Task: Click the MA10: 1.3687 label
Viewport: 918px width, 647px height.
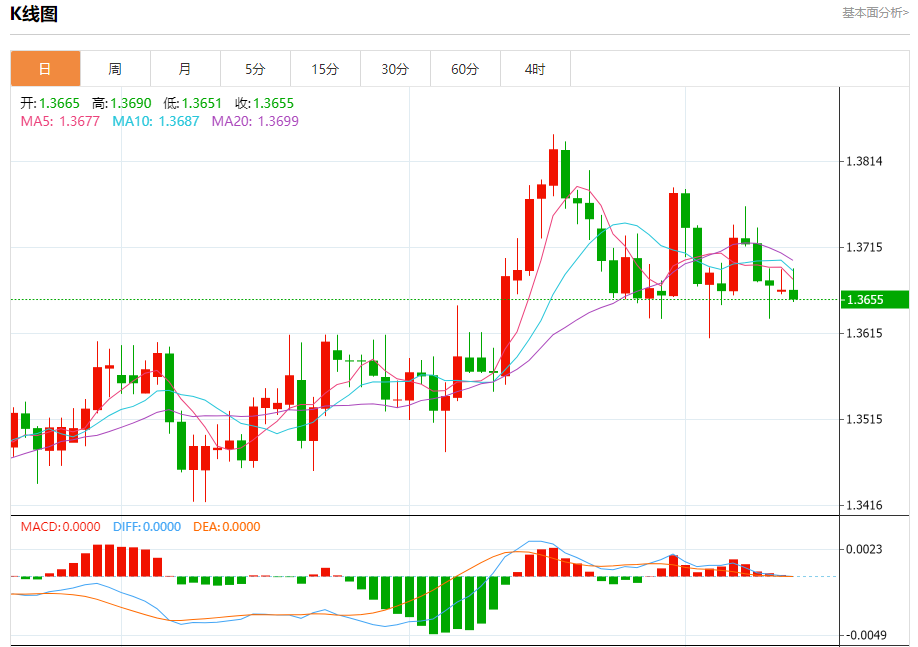Action: coord(156,121)
